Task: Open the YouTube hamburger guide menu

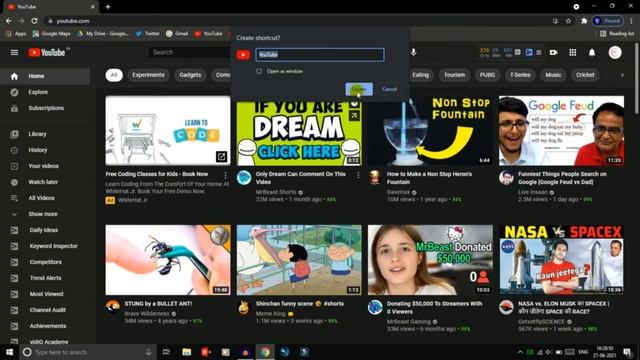Action: pos(14,52)
